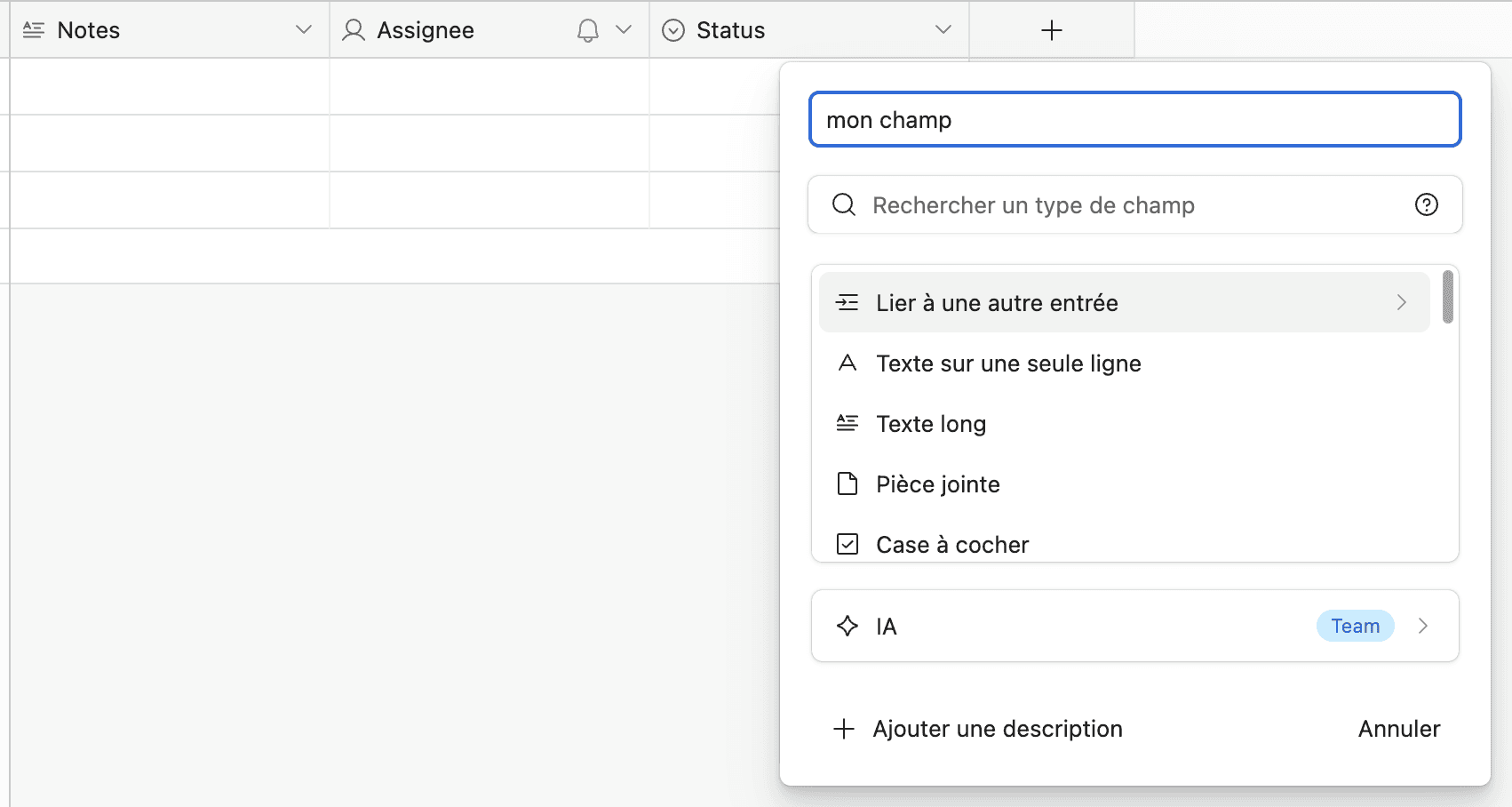
Task: Click the plus icon beside Ajouter une description
Action: (x=844, y=729)
